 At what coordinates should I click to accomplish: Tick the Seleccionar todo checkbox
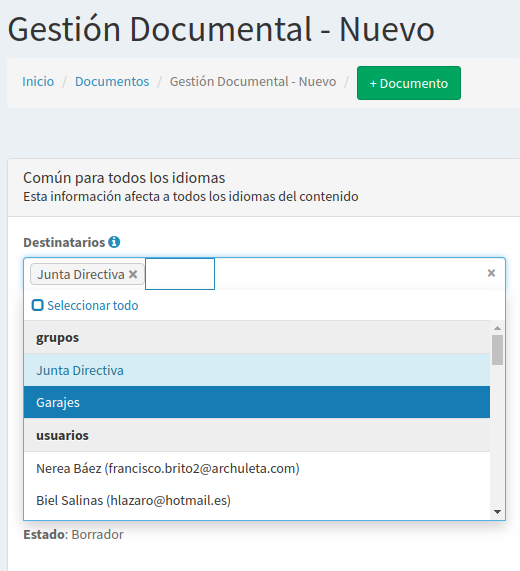point(38,305)
